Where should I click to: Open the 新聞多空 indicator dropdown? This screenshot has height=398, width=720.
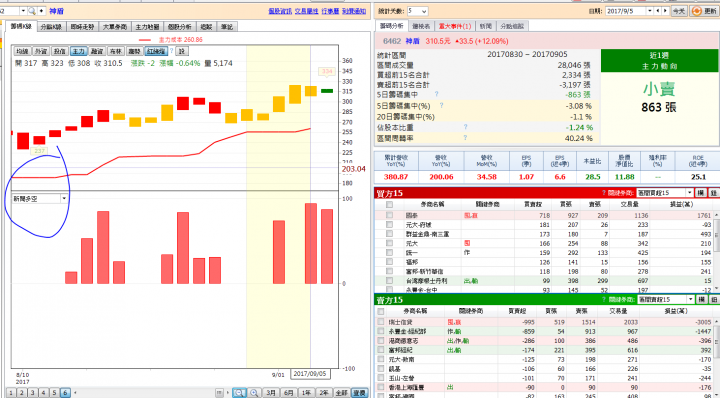point(64,199)
